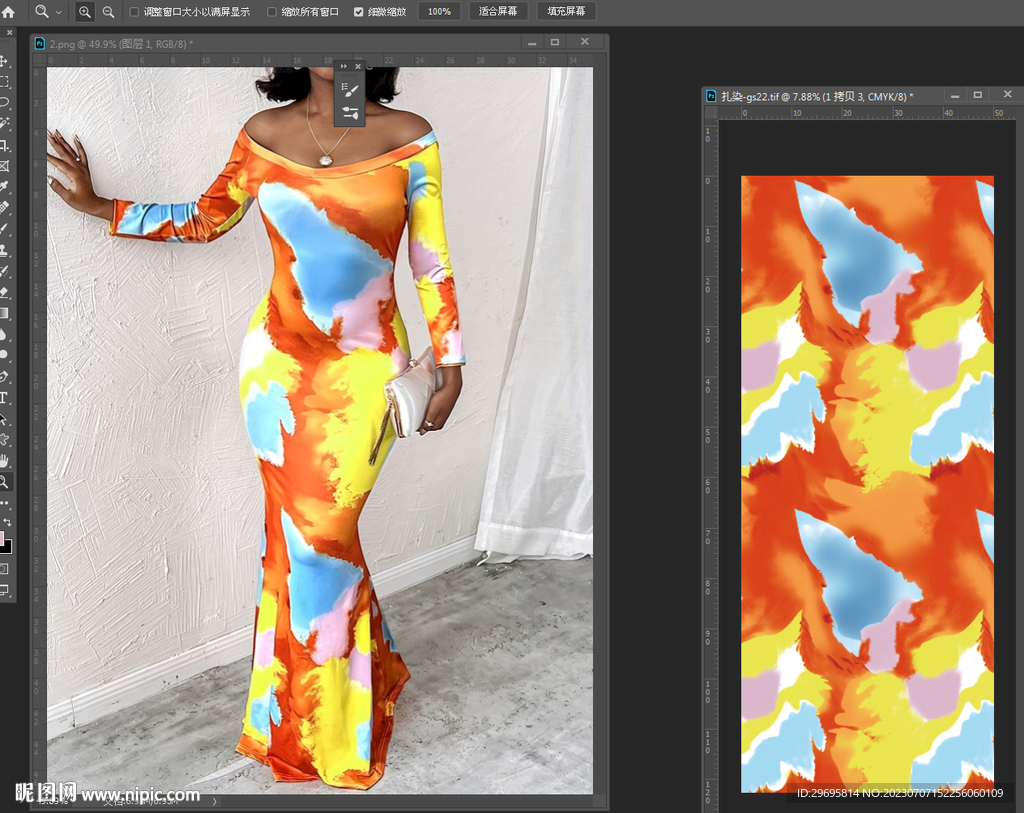Select the Zoom Out magnifier icon
The image size is (1024, 813).
tap(108, 12)
